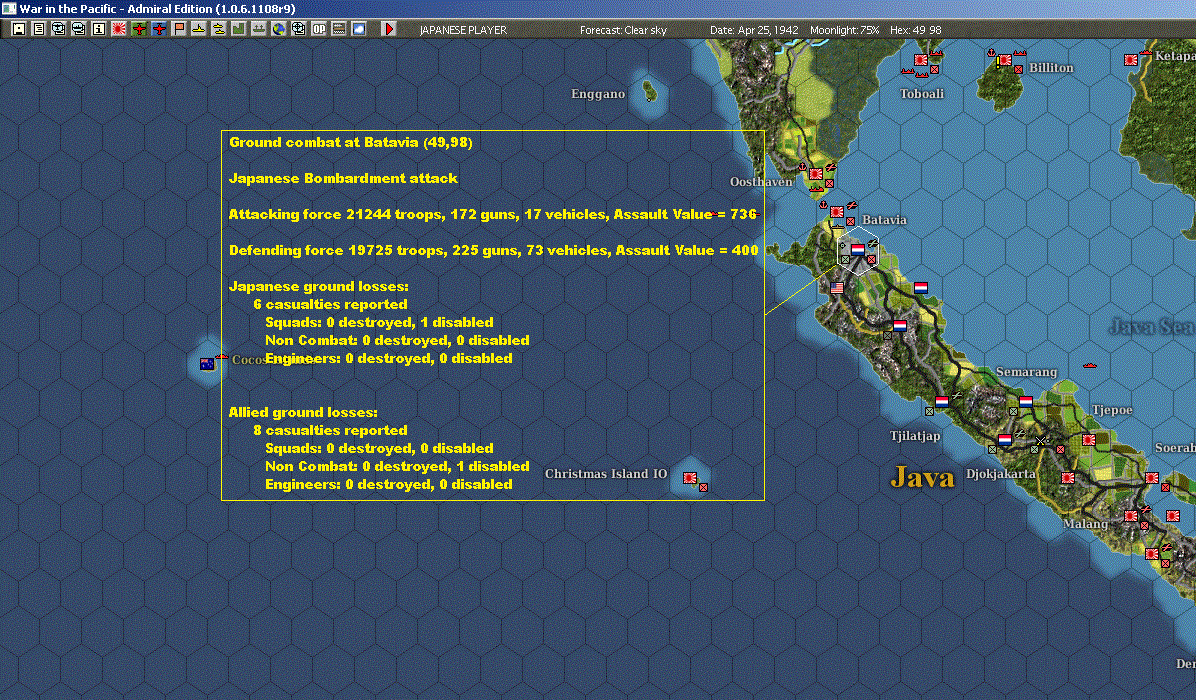The width and height of the screenshot is (1196, 700).
Task: Select the Dutch flag unit at Batavia hex
Action: 858,249
